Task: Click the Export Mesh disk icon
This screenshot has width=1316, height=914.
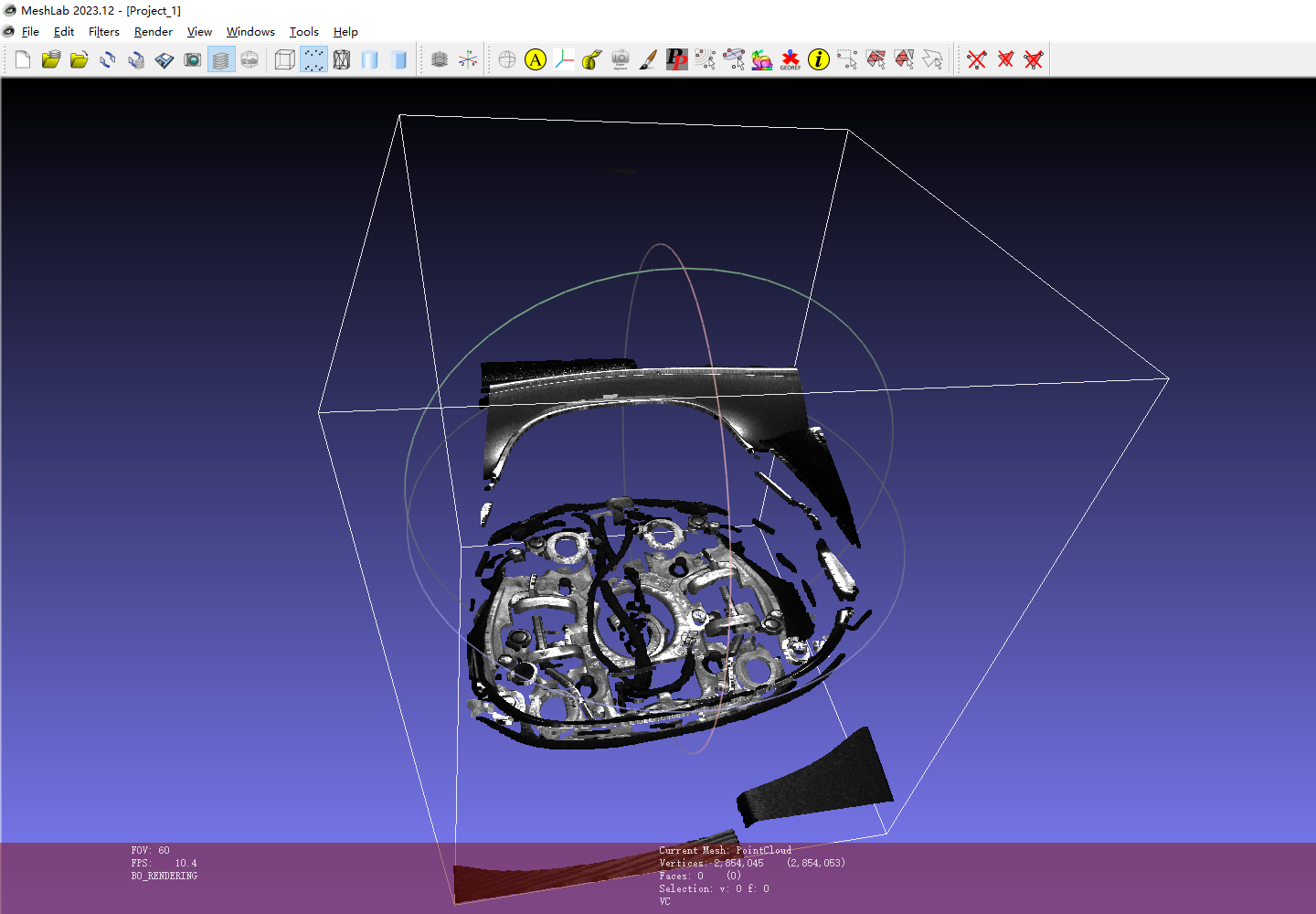Action: coord(164,59)
